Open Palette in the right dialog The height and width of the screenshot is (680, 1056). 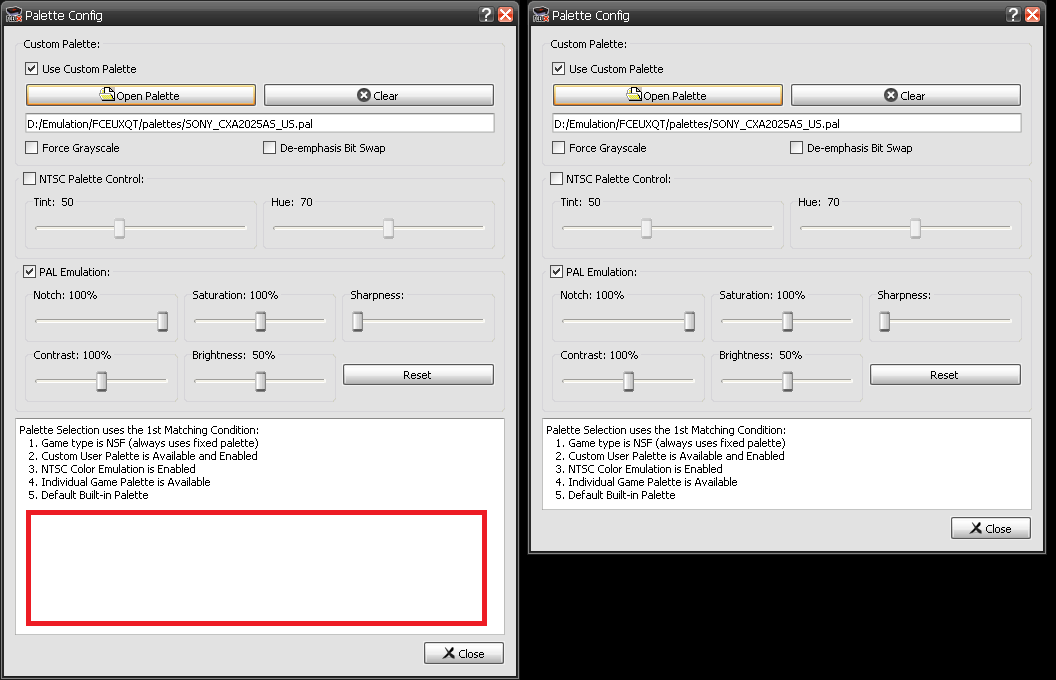pyautogui.click(x=666, y=94)
